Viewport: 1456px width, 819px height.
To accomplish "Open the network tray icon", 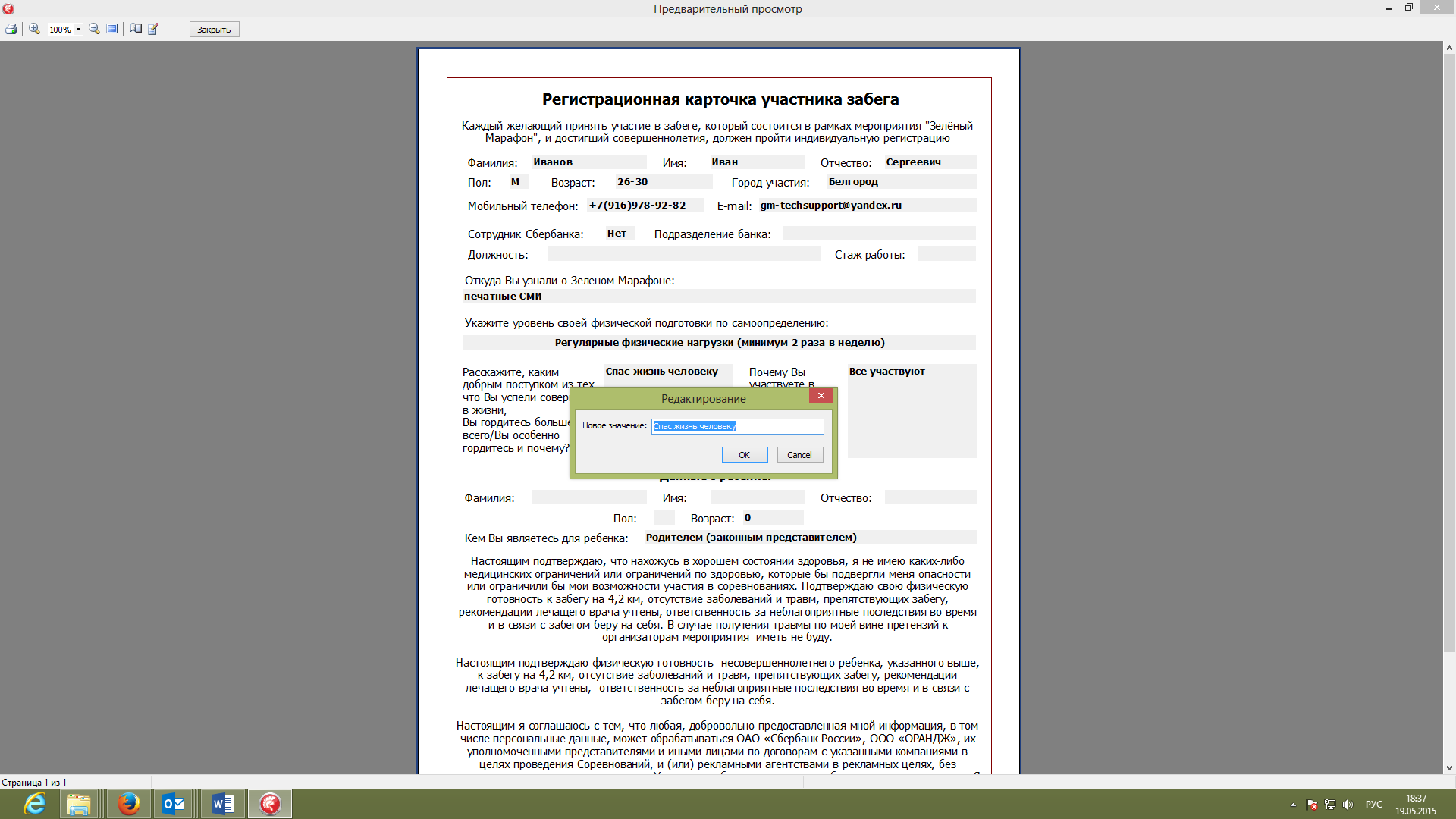I will click(1330, 805).
